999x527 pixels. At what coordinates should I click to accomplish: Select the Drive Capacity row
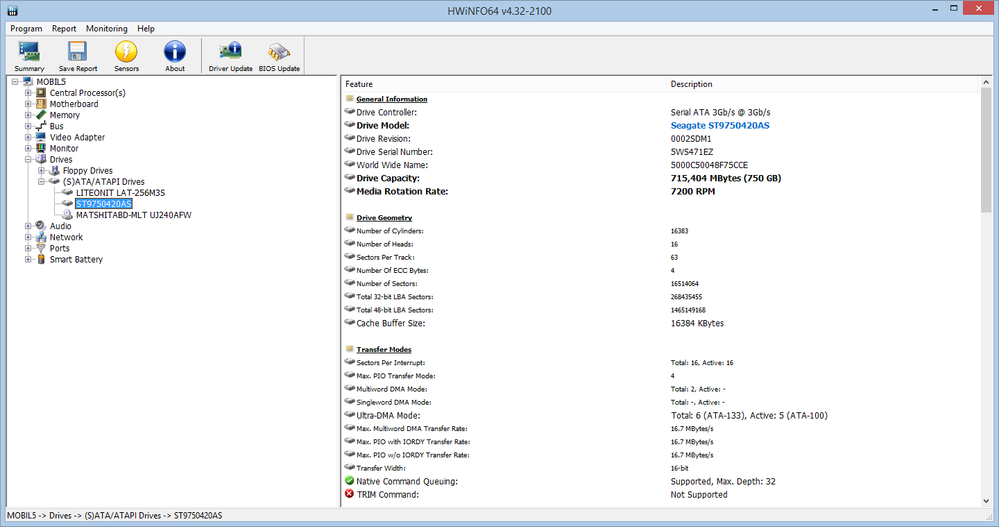click(x=661, y=178)
